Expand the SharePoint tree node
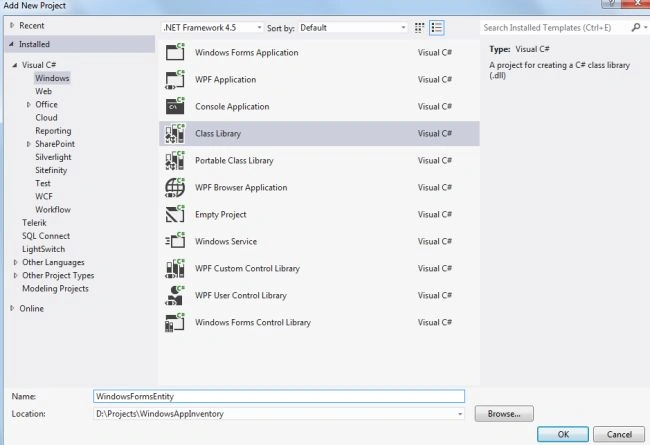Screen dimensions: 650x445 click(x=29, y=144)
